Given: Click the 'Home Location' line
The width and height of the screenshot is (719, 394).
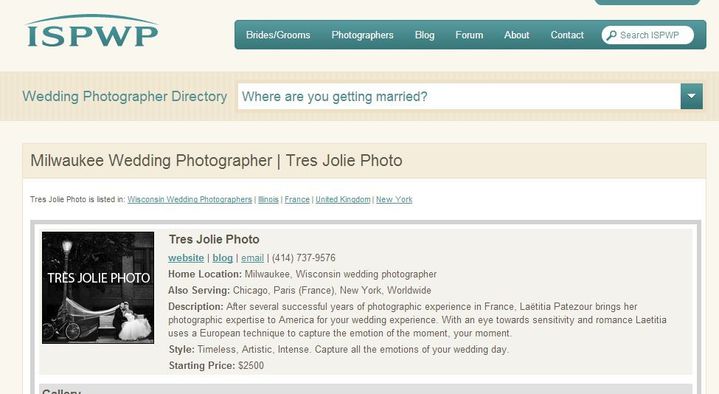Looking at the screenshot, I should point(302,274).
